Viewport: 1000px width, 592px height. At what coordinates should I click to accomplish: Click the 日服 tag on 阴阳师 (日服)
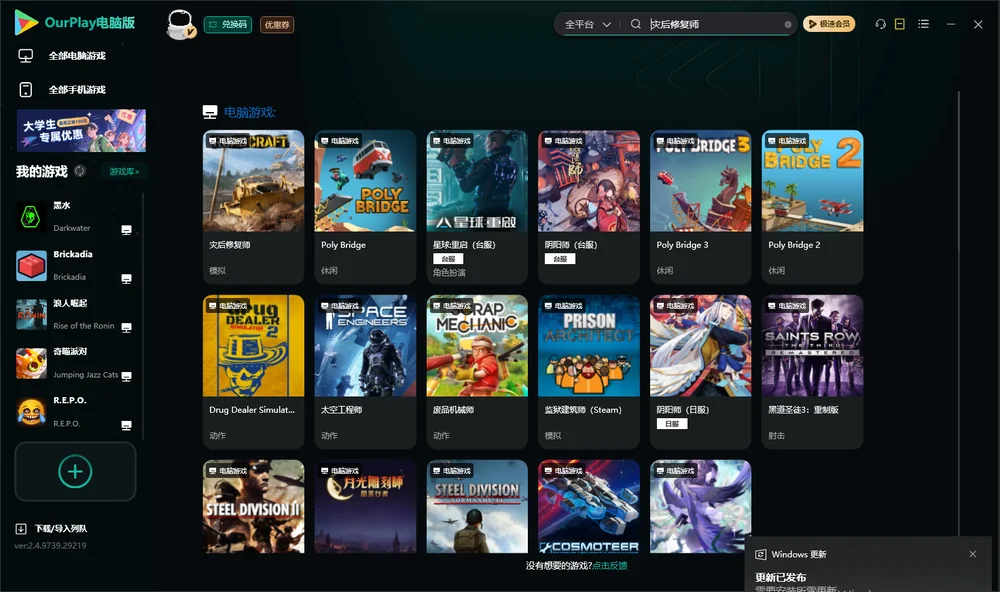(x=672, y=424)
